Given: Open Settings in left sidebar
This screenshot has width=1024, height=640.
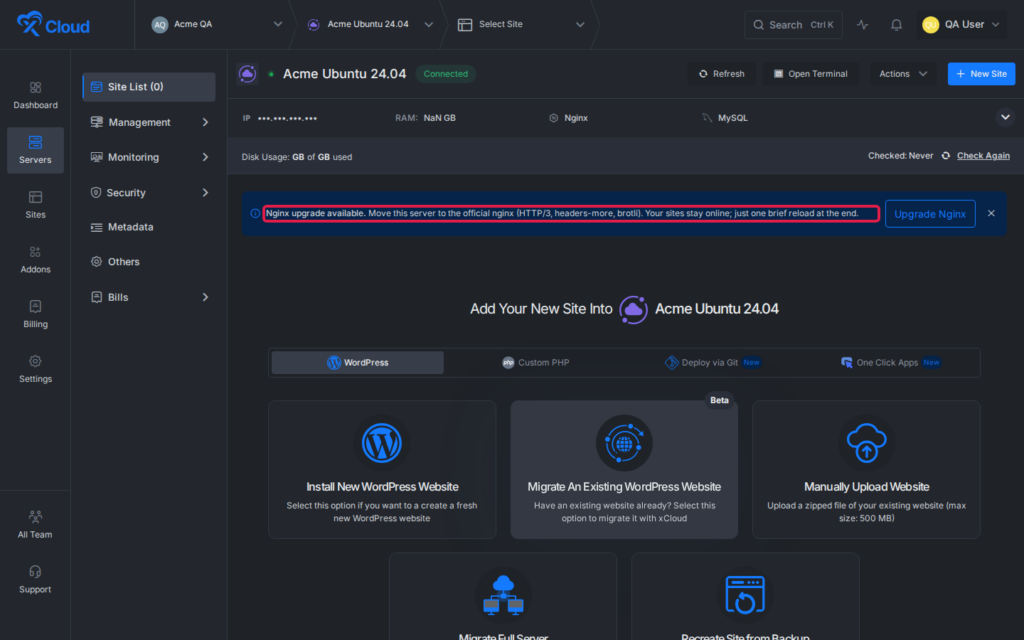Looking at the screenshot, I should (35, 370).
